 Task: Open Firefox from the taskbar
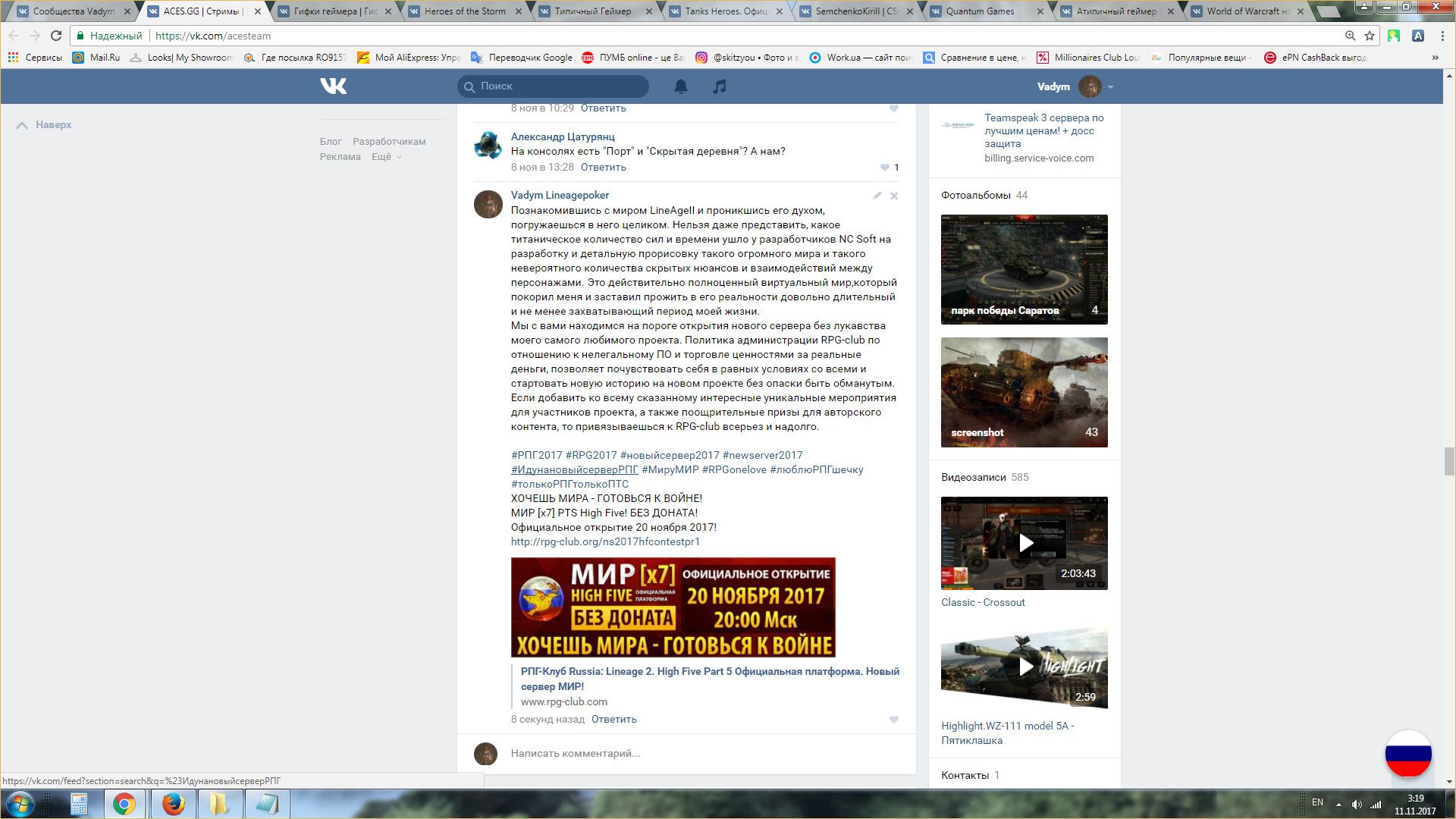click(x=173, y=804)
